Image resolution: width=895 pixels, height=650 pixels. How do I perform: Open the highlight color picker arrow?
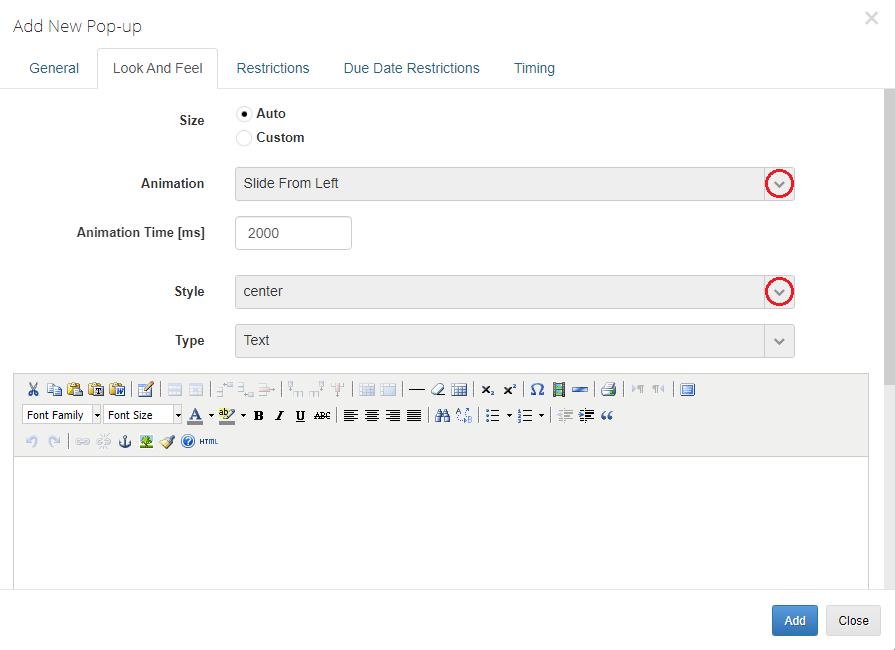[x=243, y=415]
